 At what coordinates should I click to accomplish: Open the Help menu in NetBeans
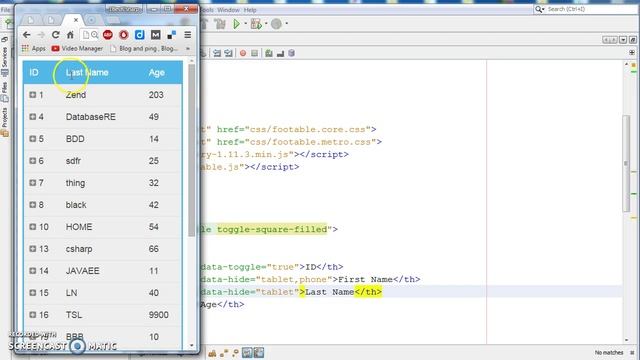[x=250, y=10]
